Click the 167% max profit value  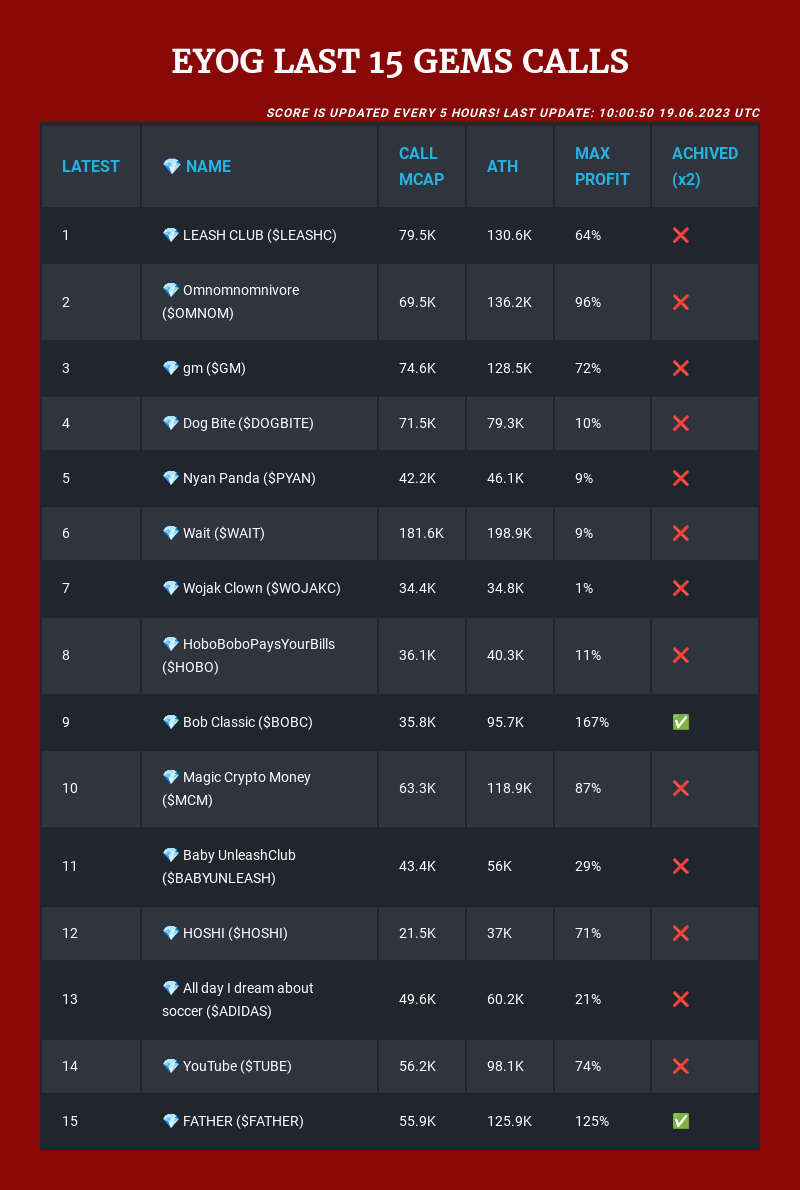[592, 722]
